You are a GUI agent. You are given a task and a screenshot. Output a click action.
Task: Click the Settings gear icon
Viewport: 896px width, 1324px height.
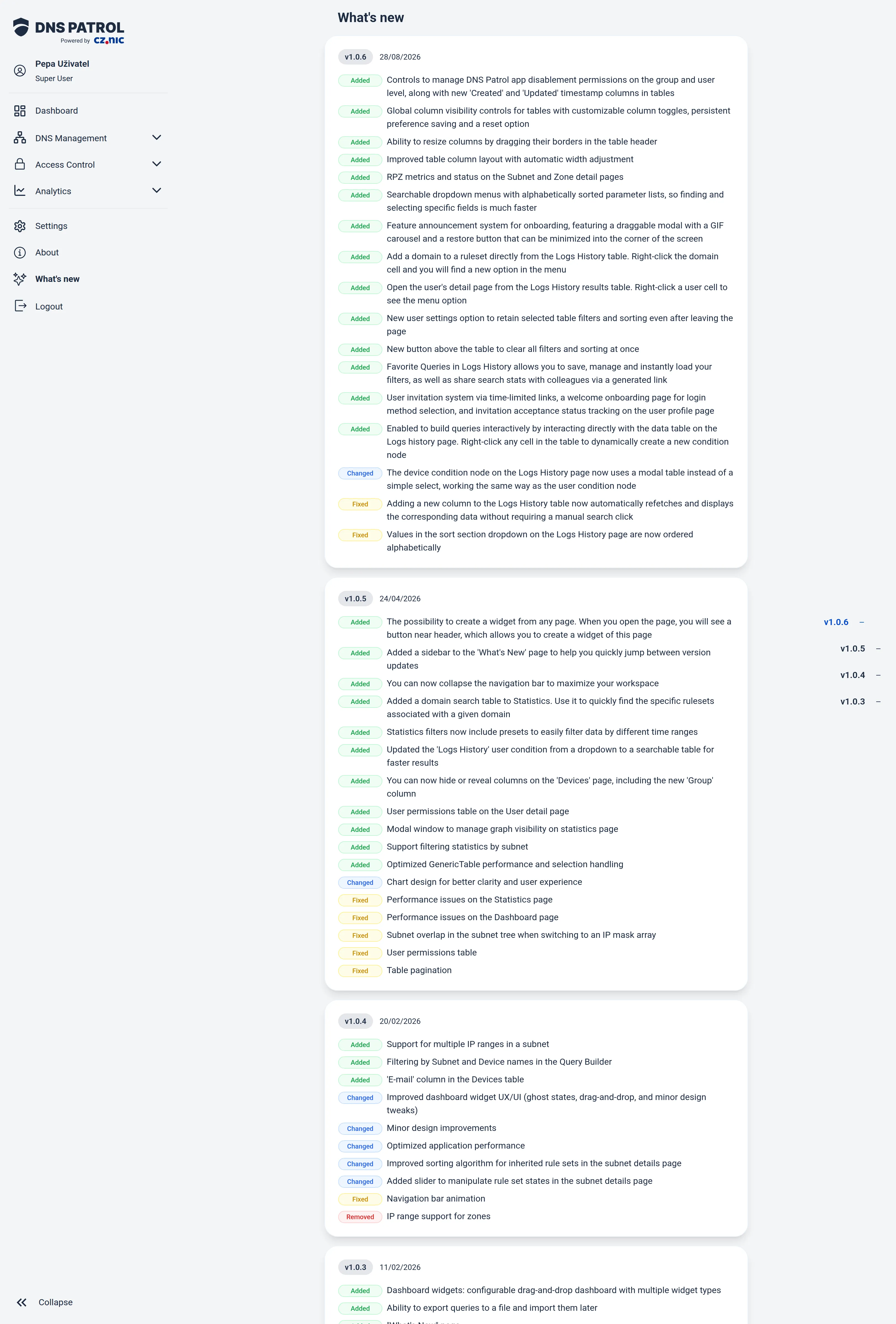[20, 226]
